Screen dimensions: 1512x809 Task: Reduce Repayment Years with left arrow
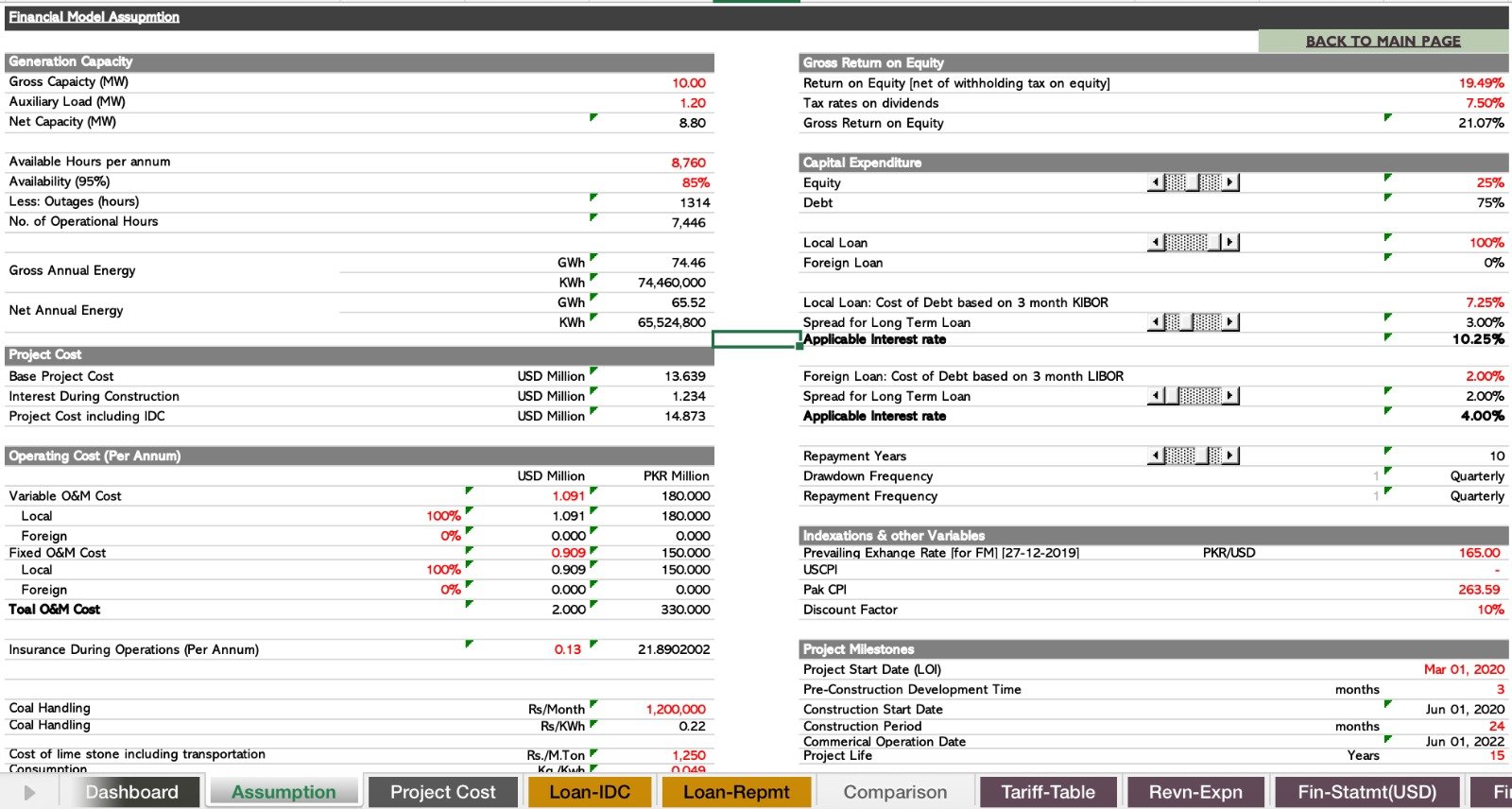click(1156, 456)
